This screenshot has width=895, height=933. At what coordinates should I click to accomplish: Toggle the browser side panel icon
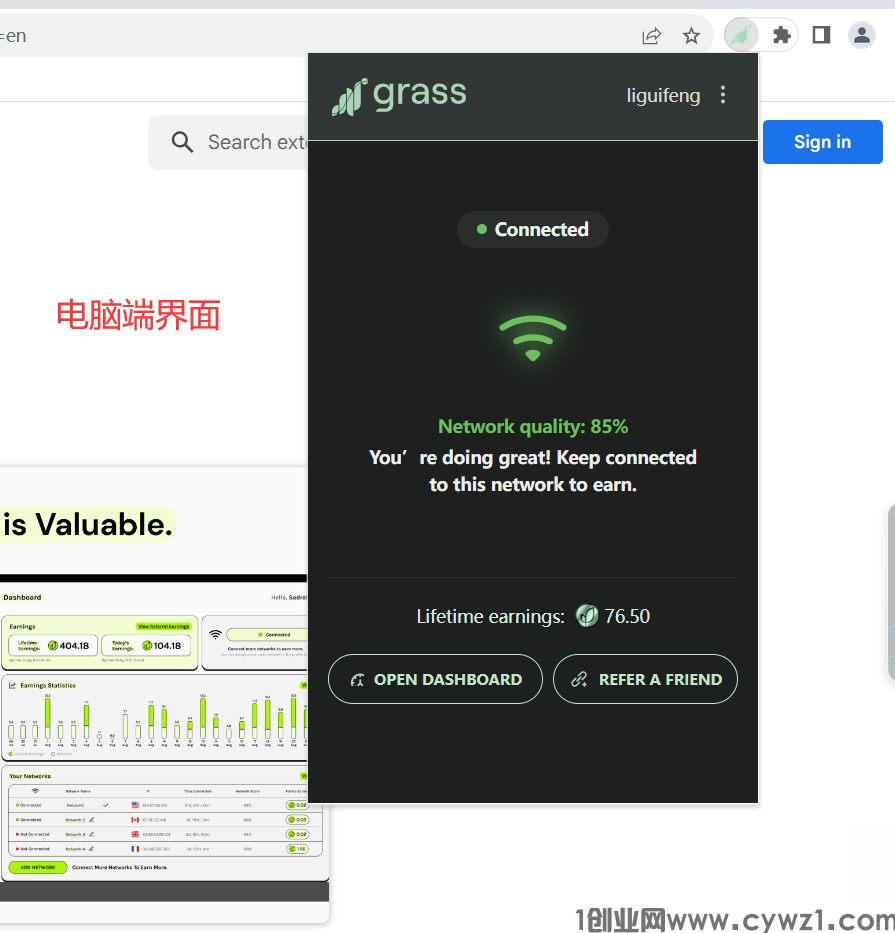point(821,35)
